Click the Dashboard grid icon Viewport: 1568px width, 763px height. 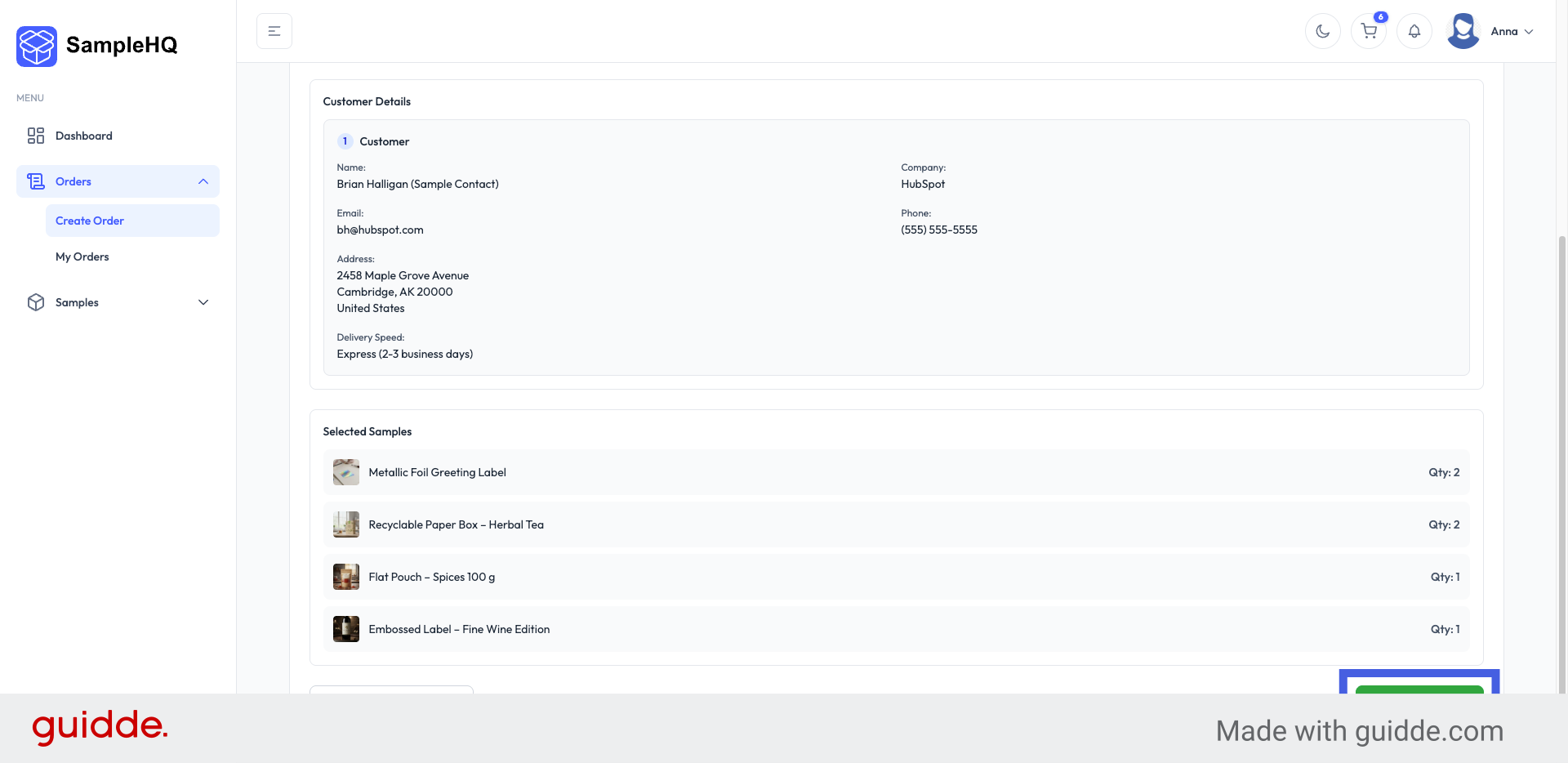point(36,136)
